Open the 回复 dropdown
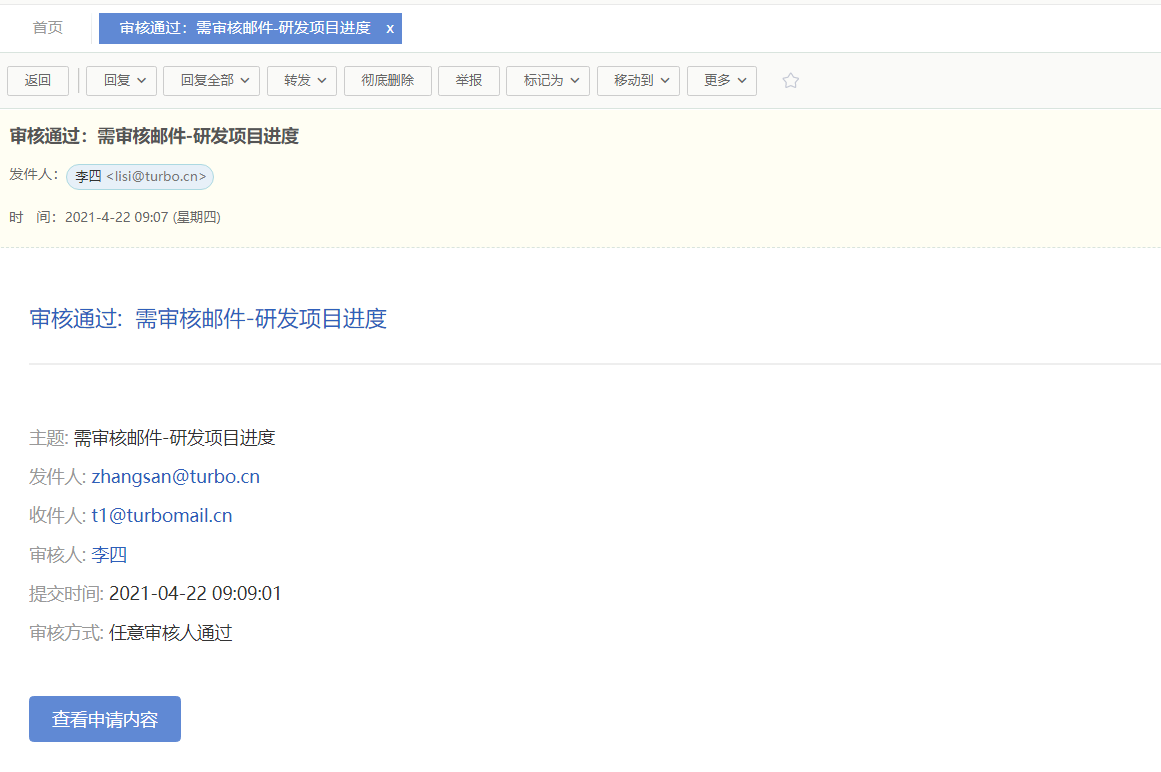Image resolution: width=1161 pixels, height=772 pixels. (x=121, y=81)
